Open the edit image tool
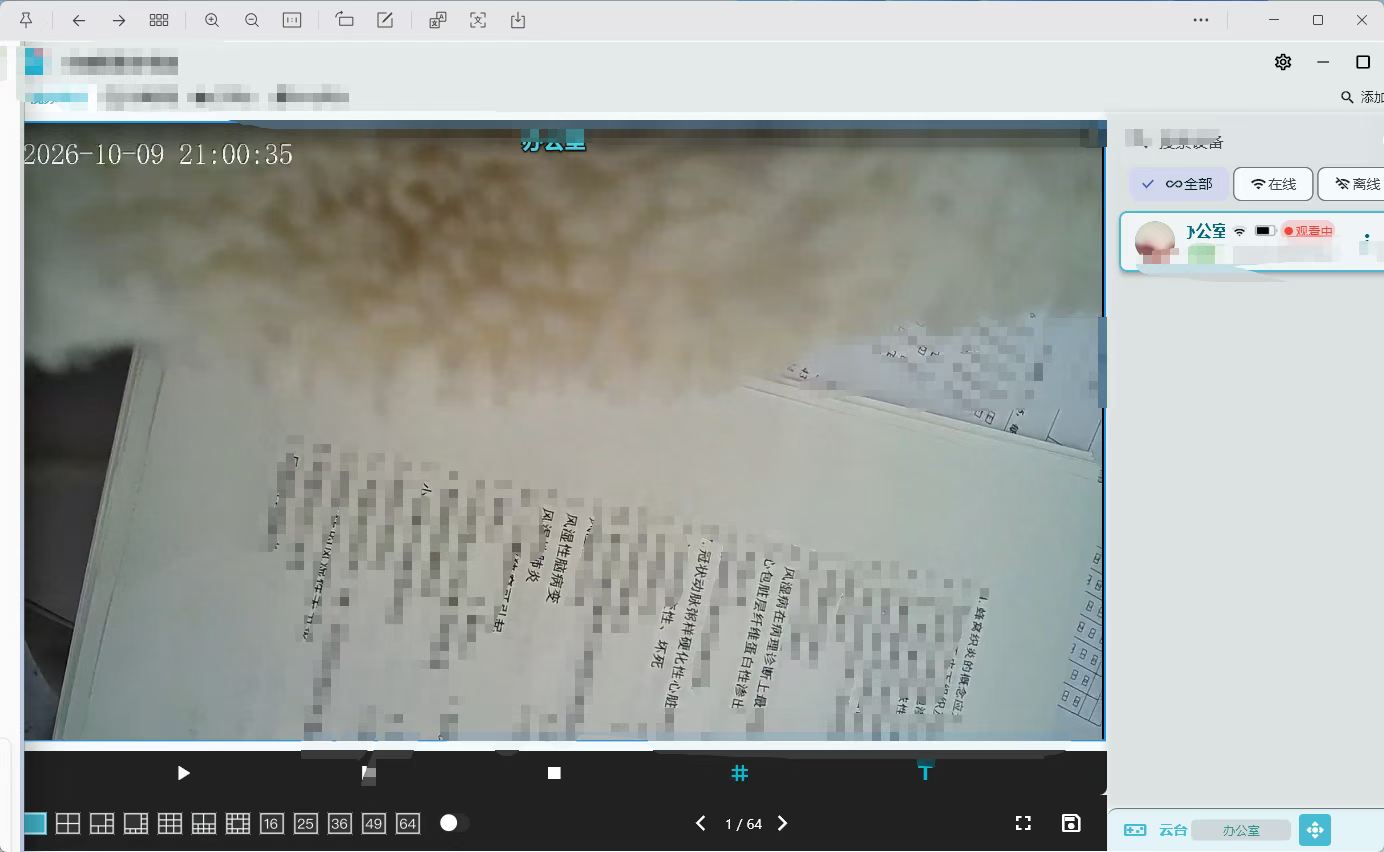 pyautogui.click(x=385, y=20)
